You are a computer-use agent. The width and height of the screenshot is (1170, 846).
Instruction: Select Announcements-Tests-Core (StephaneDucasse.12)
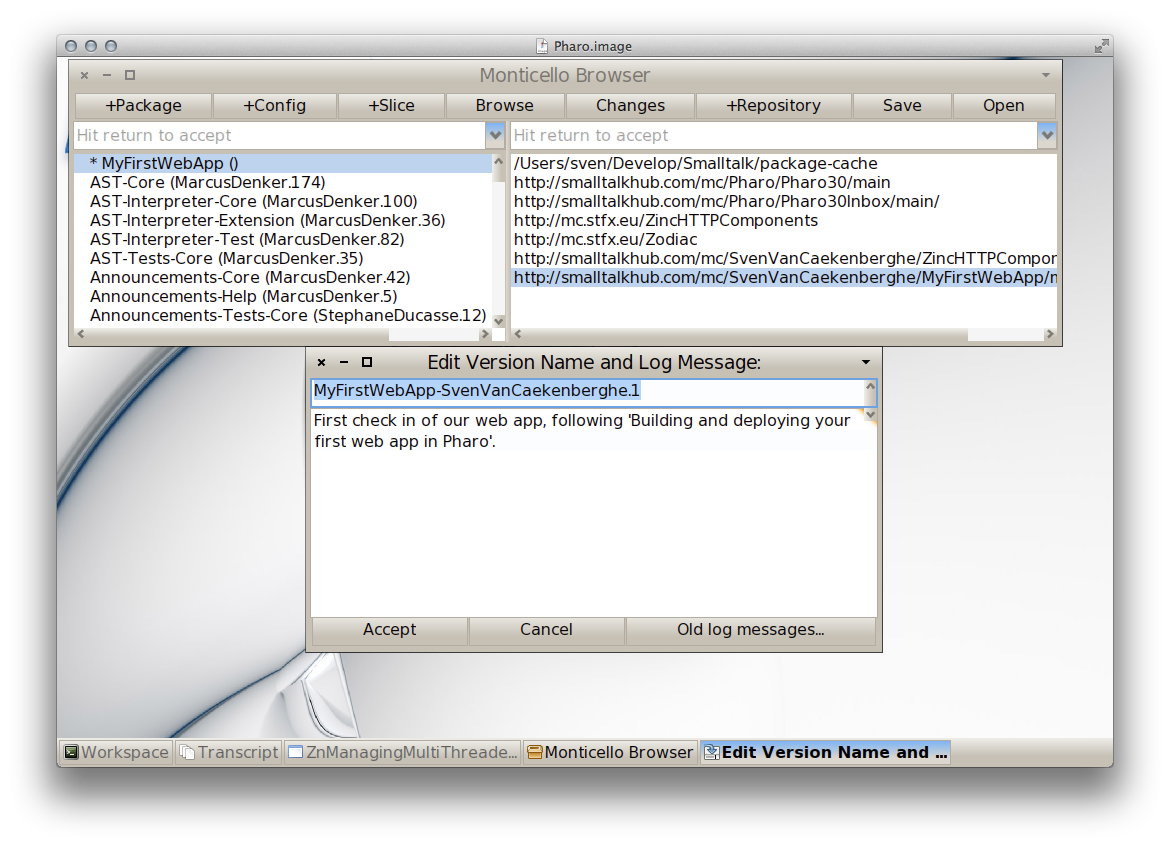tap(283, 316)
